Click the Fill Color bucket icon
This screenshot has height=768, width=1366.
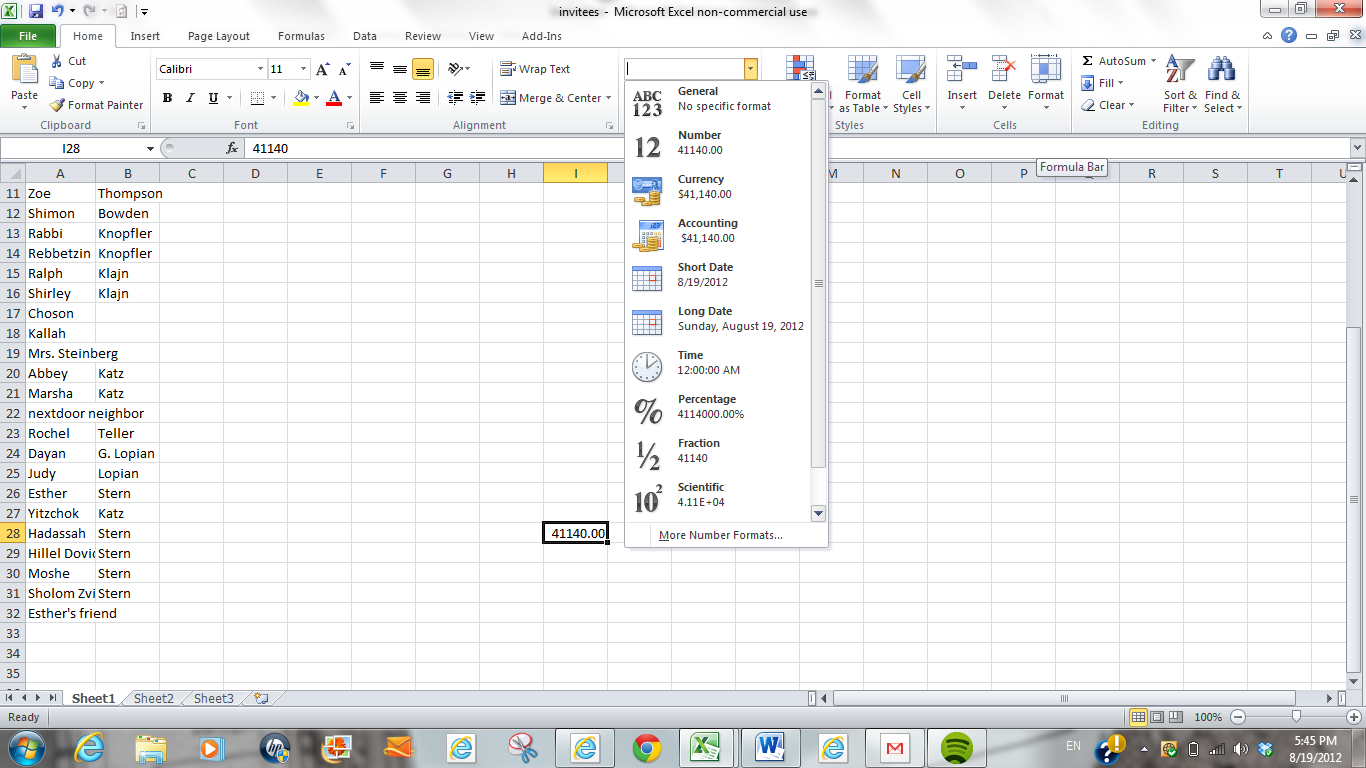tap(301, 98)
